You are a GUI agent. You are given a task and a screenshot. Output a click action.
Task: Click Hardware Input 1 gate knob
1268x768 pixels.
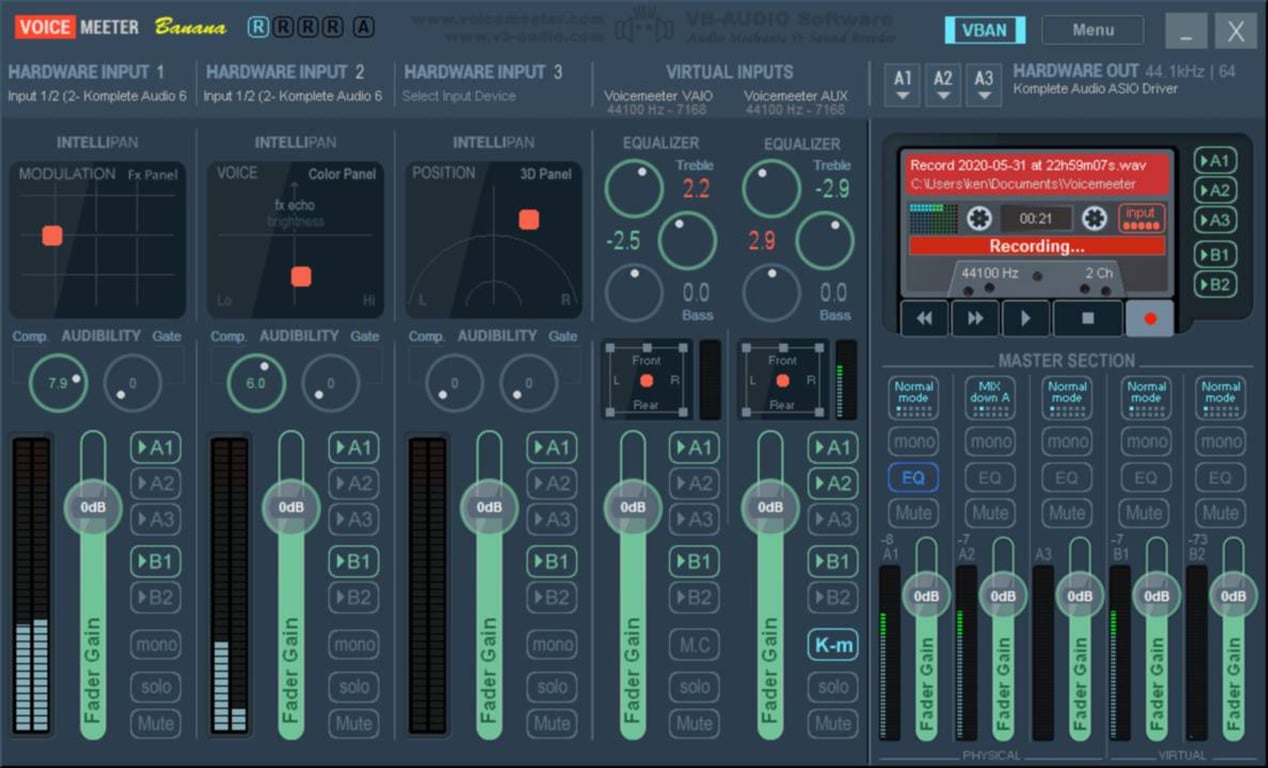click(132, 383)
